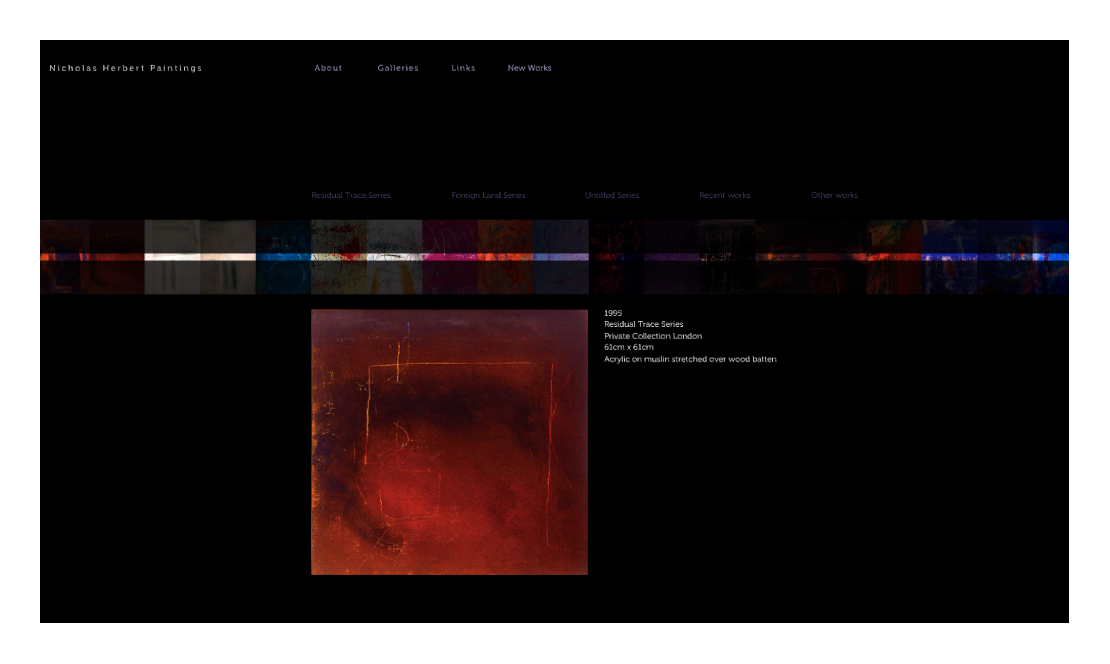Open the About page
Screen dimensions: 1110x664
point(328,68)
